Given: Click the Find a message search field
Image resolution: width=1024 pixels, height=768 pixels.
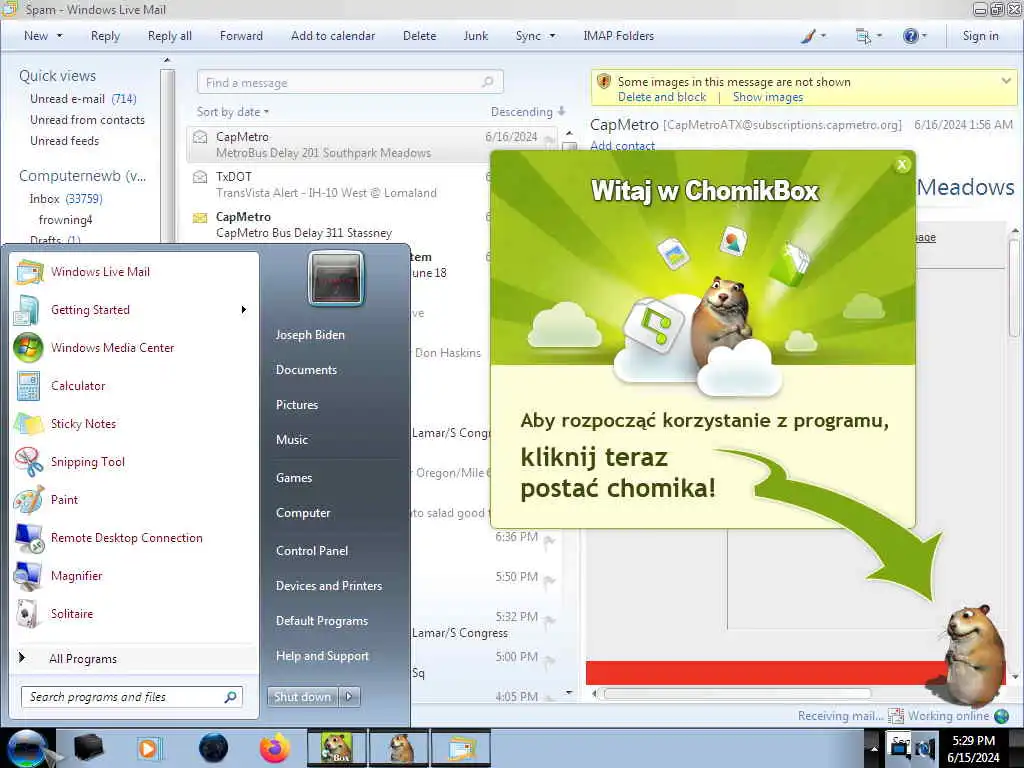Looking at the screenshot, I should [350, 82].
